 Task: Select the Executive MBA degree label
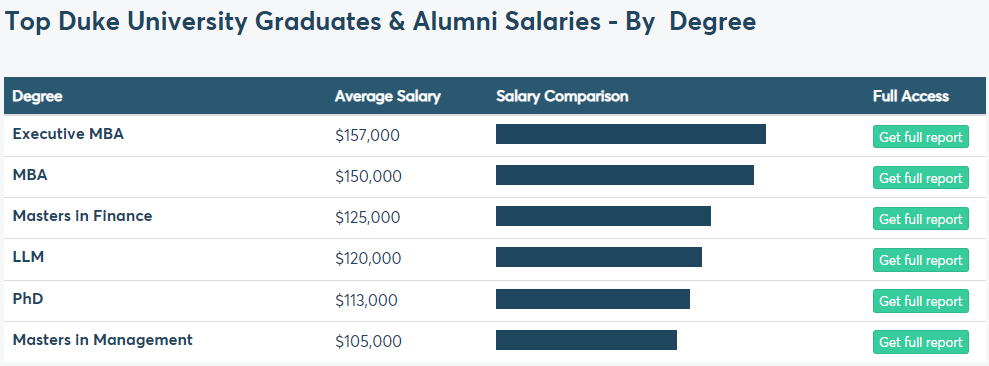coord(68,134)
